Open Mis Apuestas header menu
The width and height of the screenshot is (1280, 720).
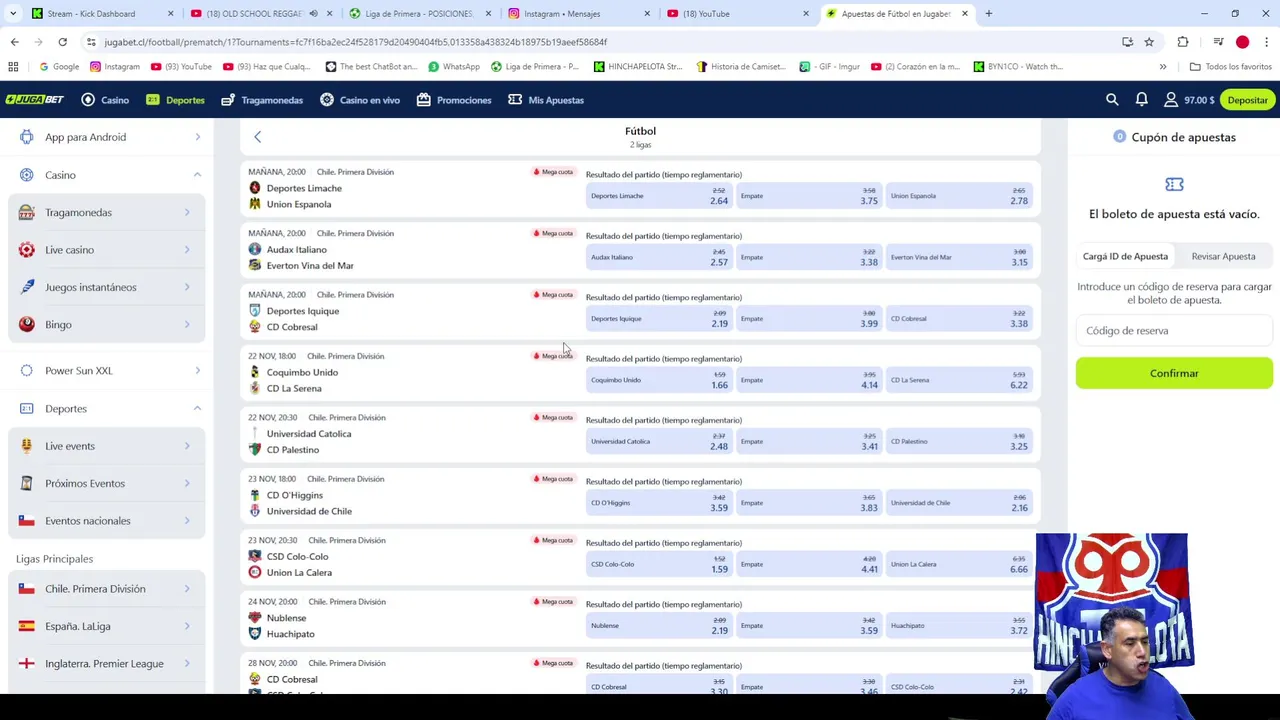pyautogui.click(x=546, y=100)
